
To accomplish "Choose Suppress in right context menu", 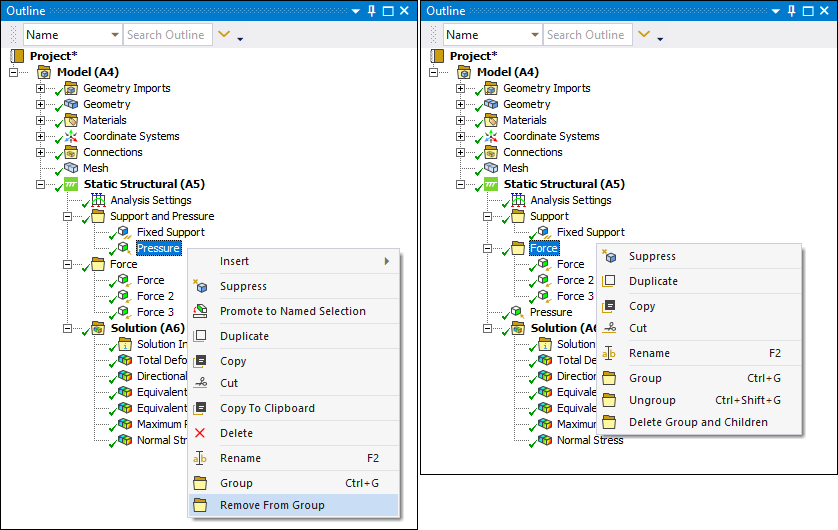I will pyautogui.click(x=700, y=256).
